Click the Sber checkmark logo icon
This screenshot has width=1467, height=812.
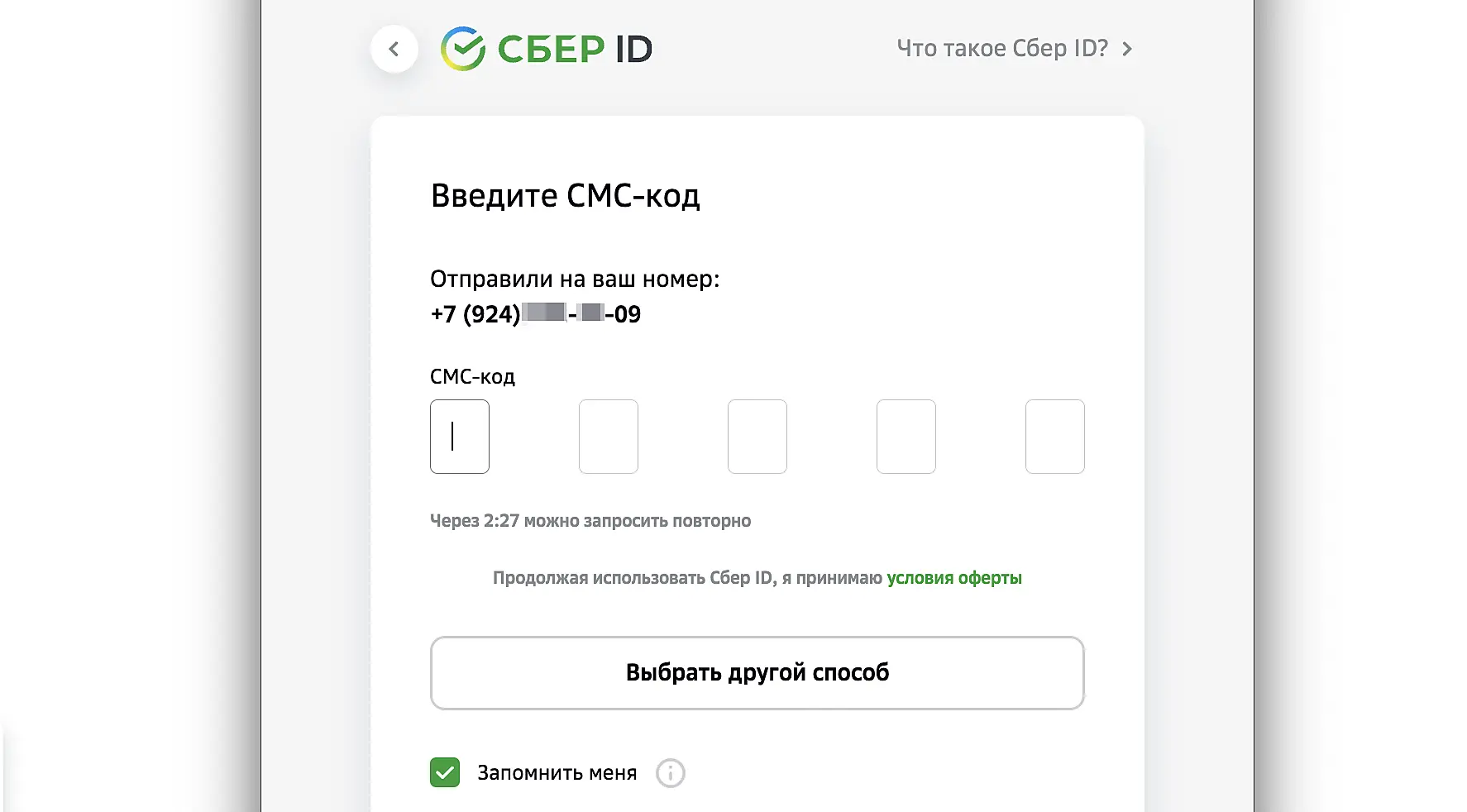click(x=463, y=49)
